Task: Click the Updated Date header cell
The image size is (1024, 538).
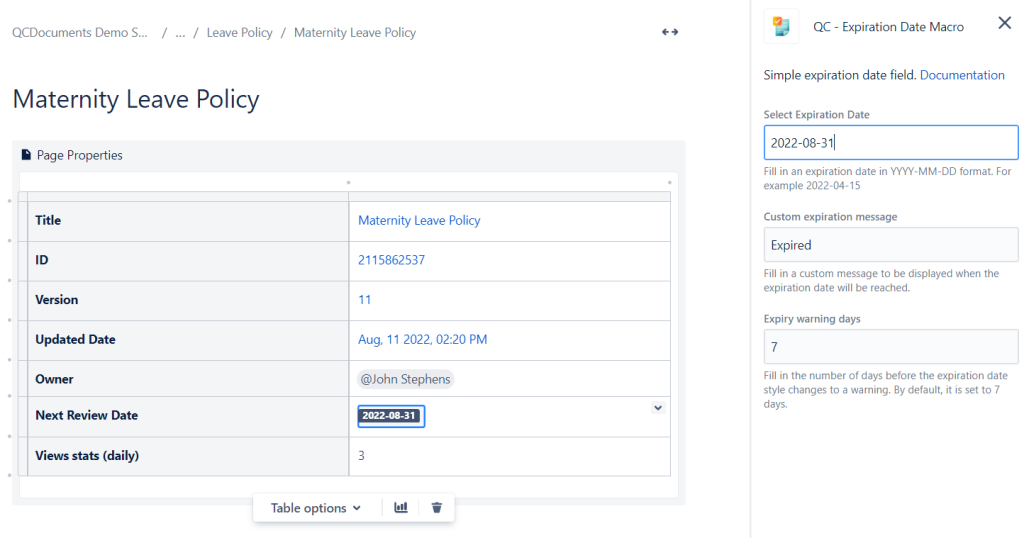Action: pyautogui.click(x=188, y=340)
